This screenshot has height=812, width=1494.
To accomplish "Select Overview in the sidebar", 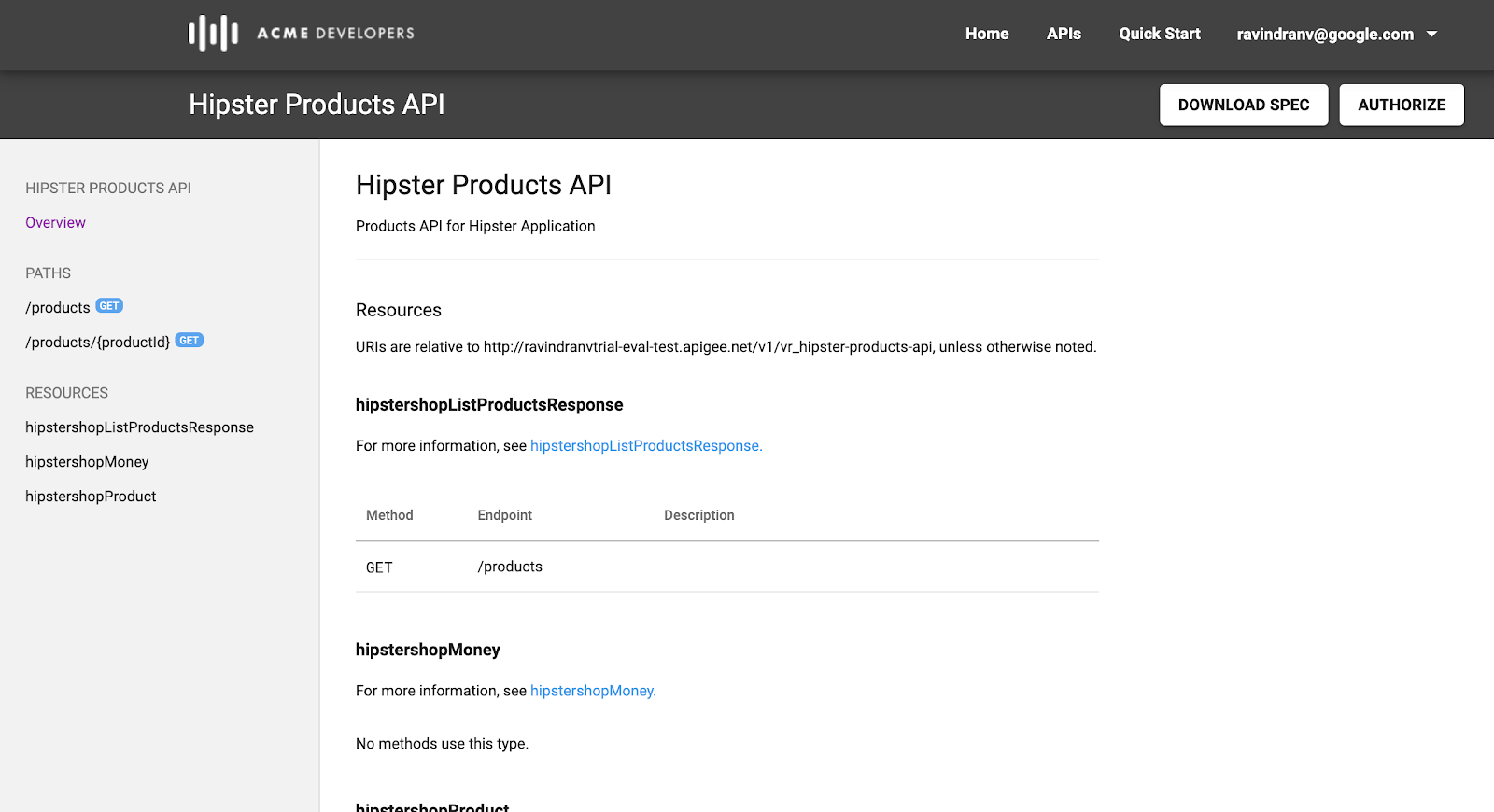I will [x=55, y=222].
